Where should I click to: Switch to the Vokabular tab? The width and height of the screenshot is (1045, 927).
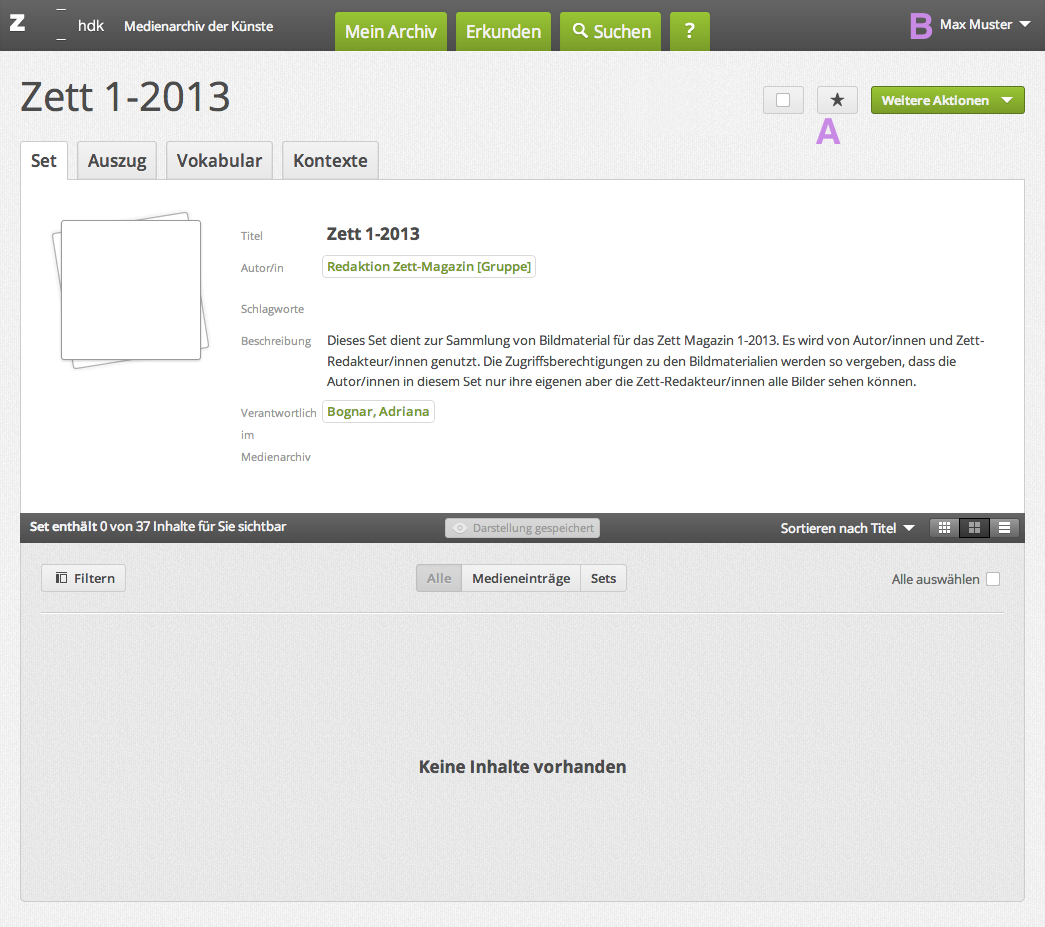[x=219, y=160]
